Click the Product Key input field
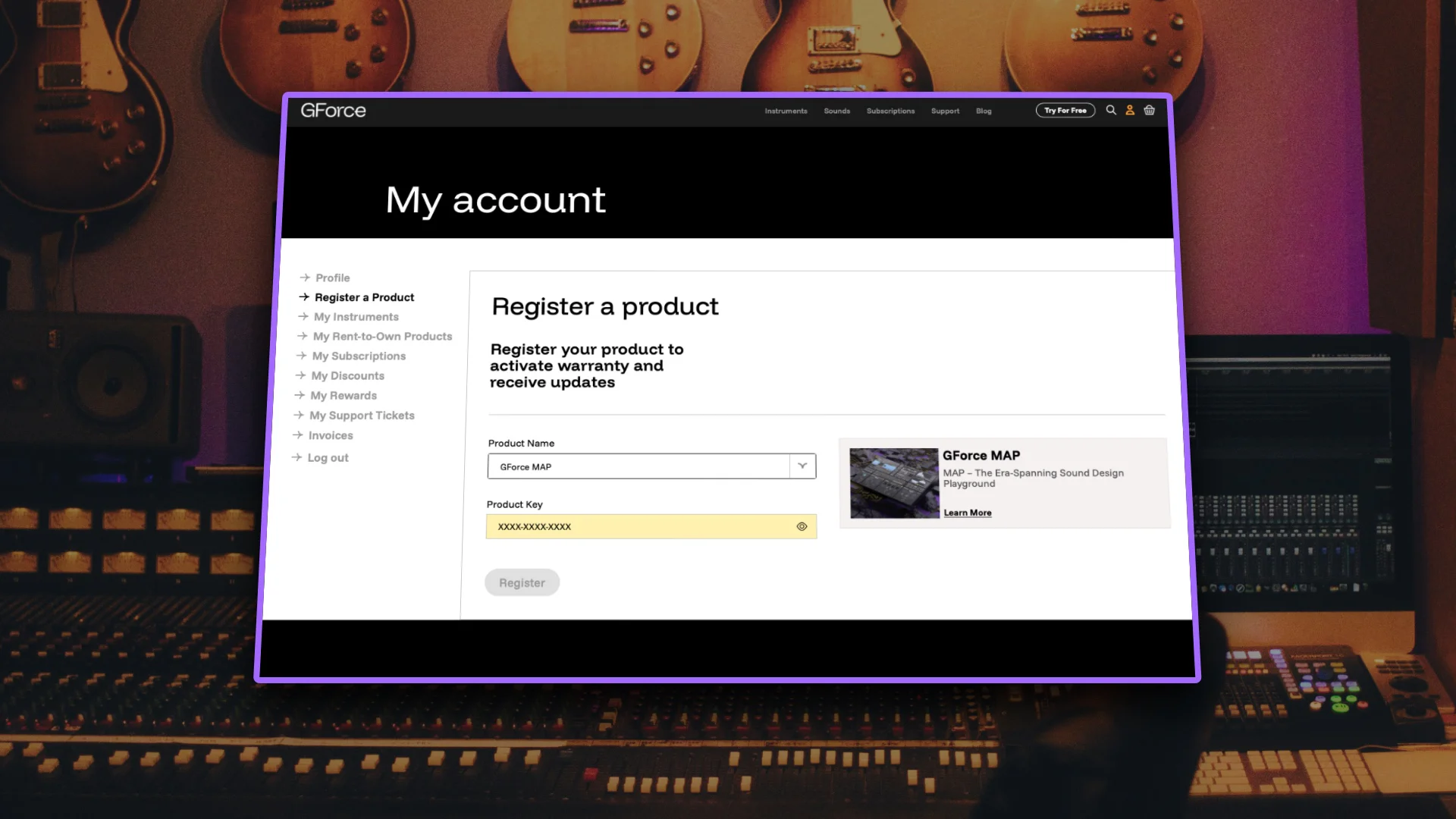The image size is (1456, 819). pyautogui.click(x=651, y=526)
